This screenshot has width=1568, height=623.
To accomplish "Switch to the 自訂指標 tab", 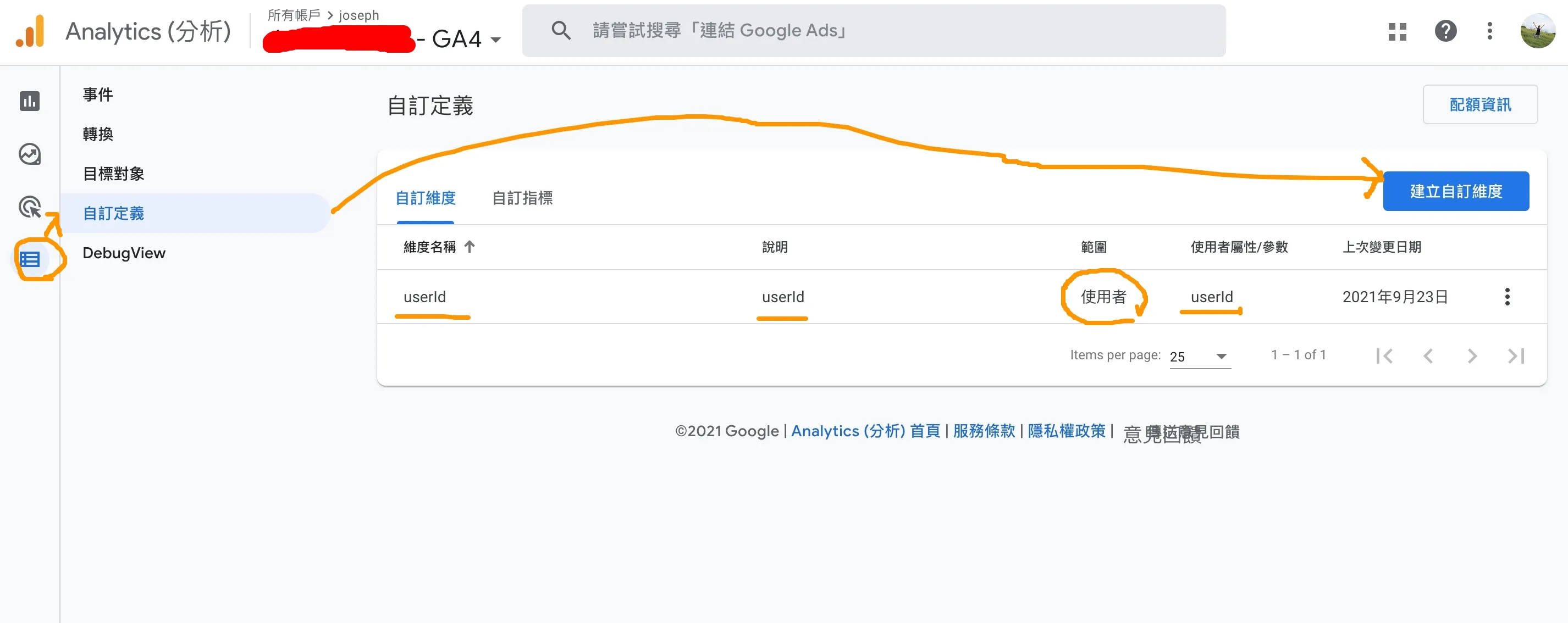I will [522, 198].
